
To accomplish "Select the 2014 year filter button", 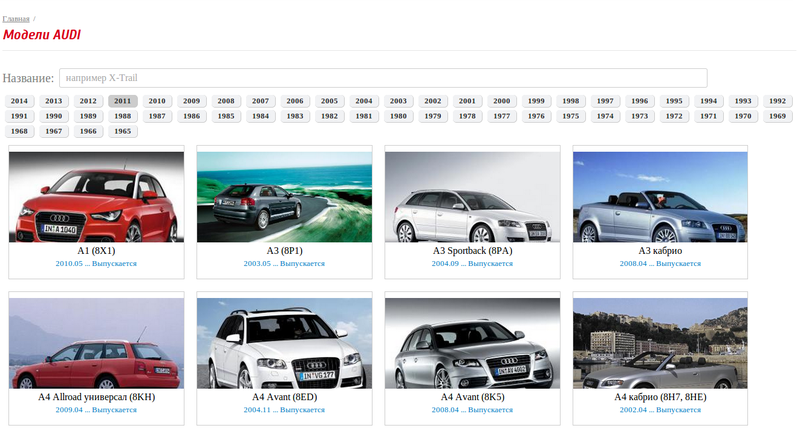I will tap(19, 101).
